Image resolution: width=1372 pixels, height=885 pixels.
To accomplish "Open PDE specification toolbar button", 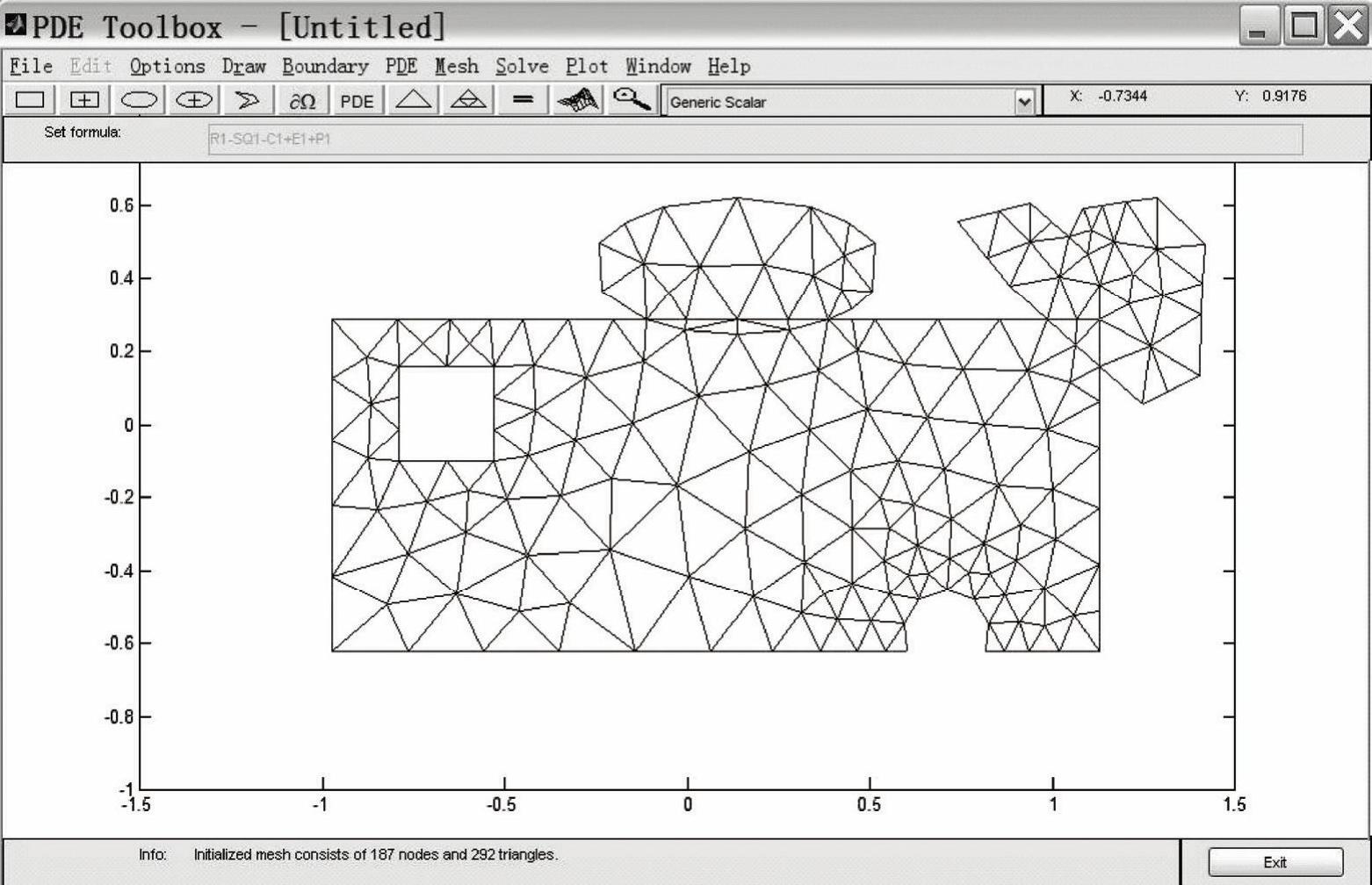I will tap(357, 100).
